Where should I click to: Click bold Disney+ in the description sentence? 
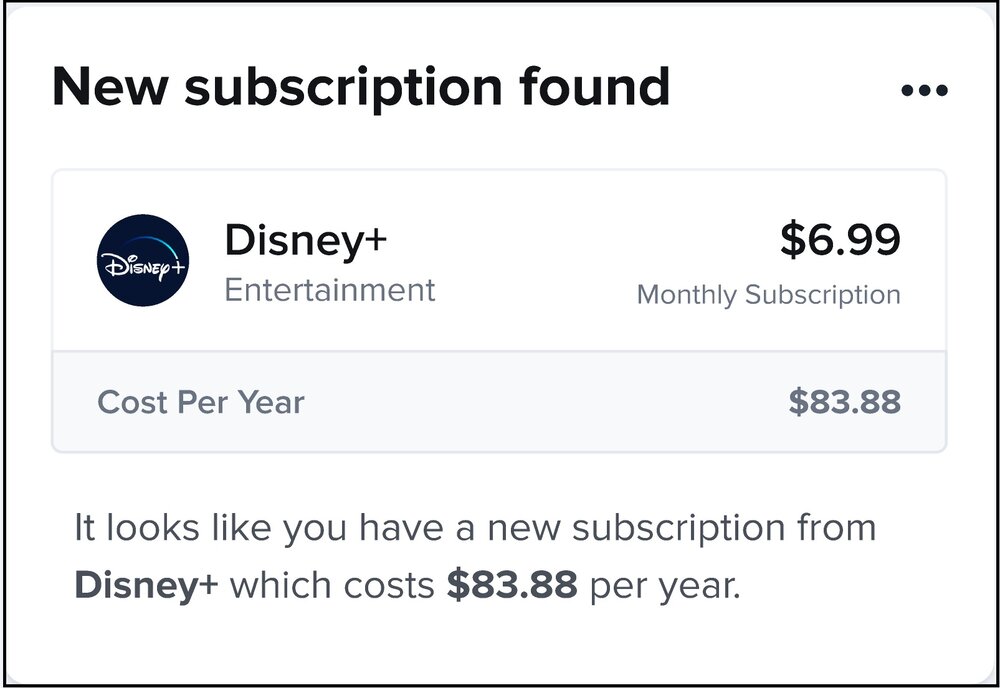pos(146,585)
